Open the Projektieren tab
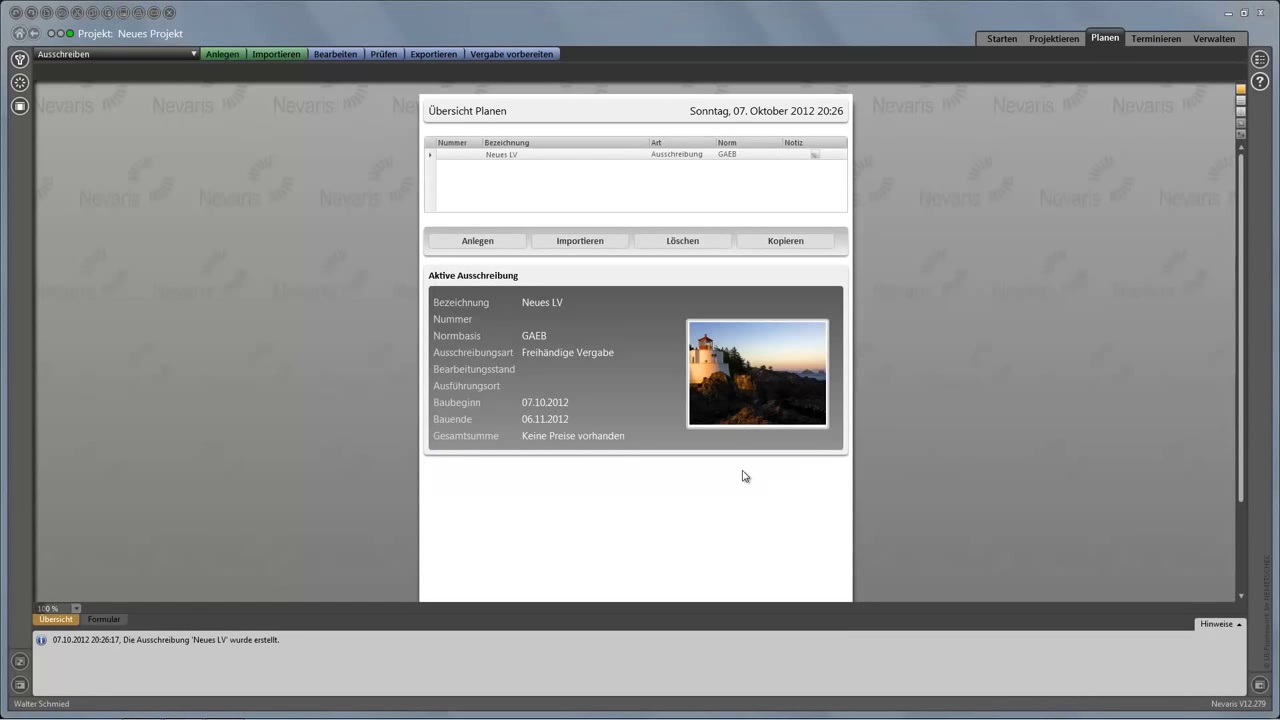Screen dimensions: 1280x720 (x=1054, y=39)
